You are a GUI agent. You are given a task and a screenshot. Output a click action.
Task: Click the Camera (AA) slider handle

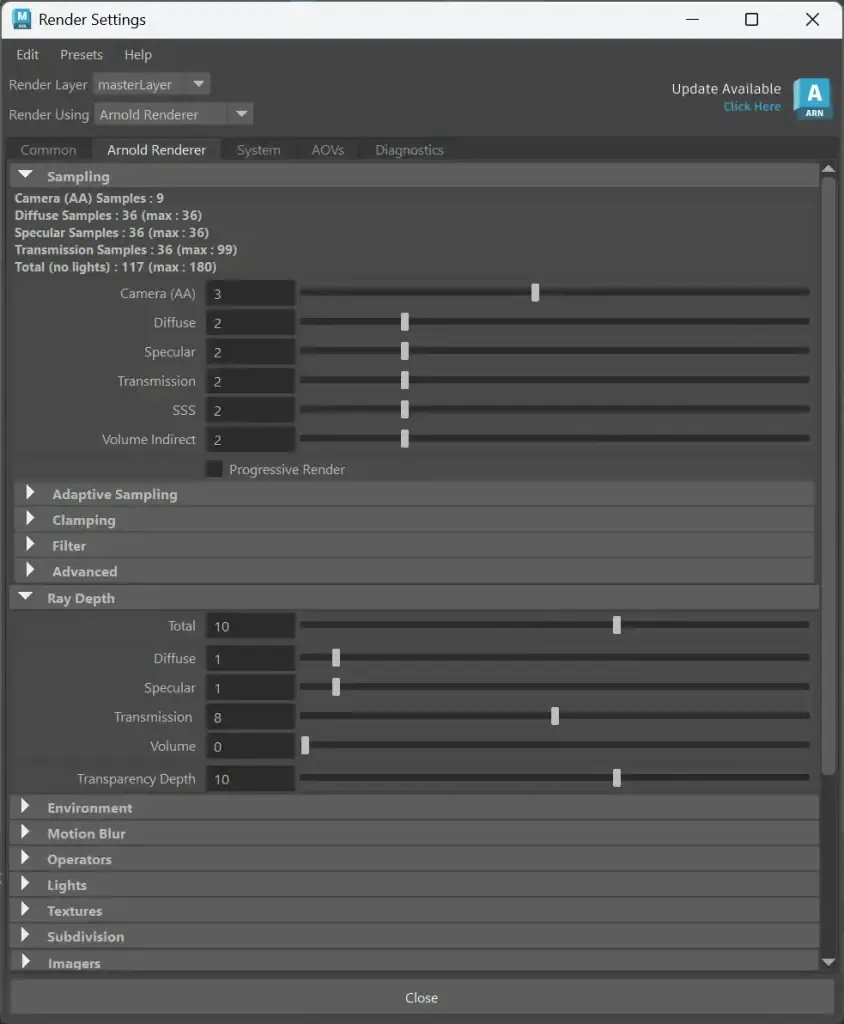(535, 293)
